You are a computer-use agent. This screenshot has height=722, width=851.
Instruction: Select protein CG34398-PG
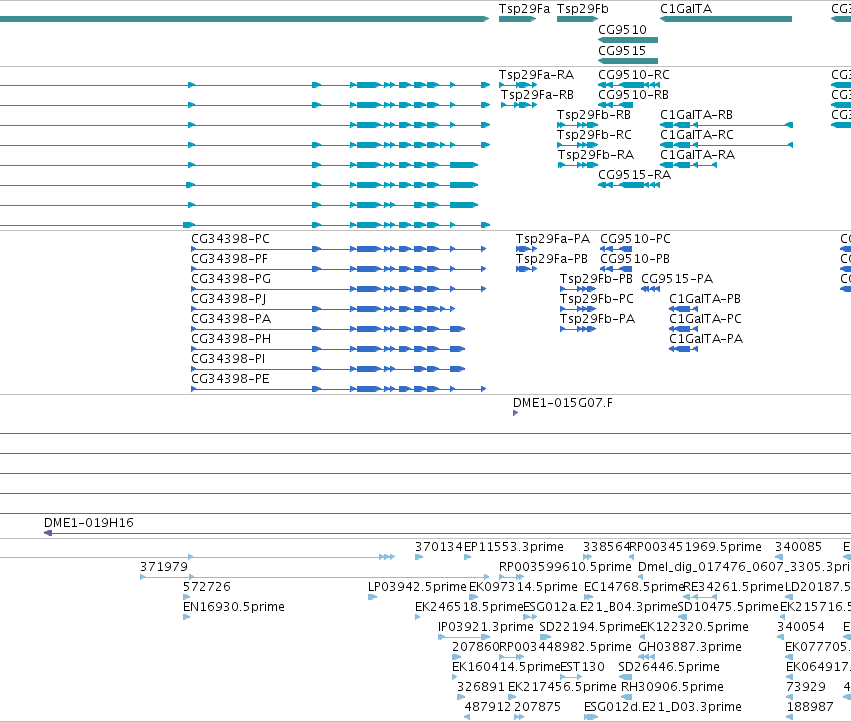pos(339,289)
